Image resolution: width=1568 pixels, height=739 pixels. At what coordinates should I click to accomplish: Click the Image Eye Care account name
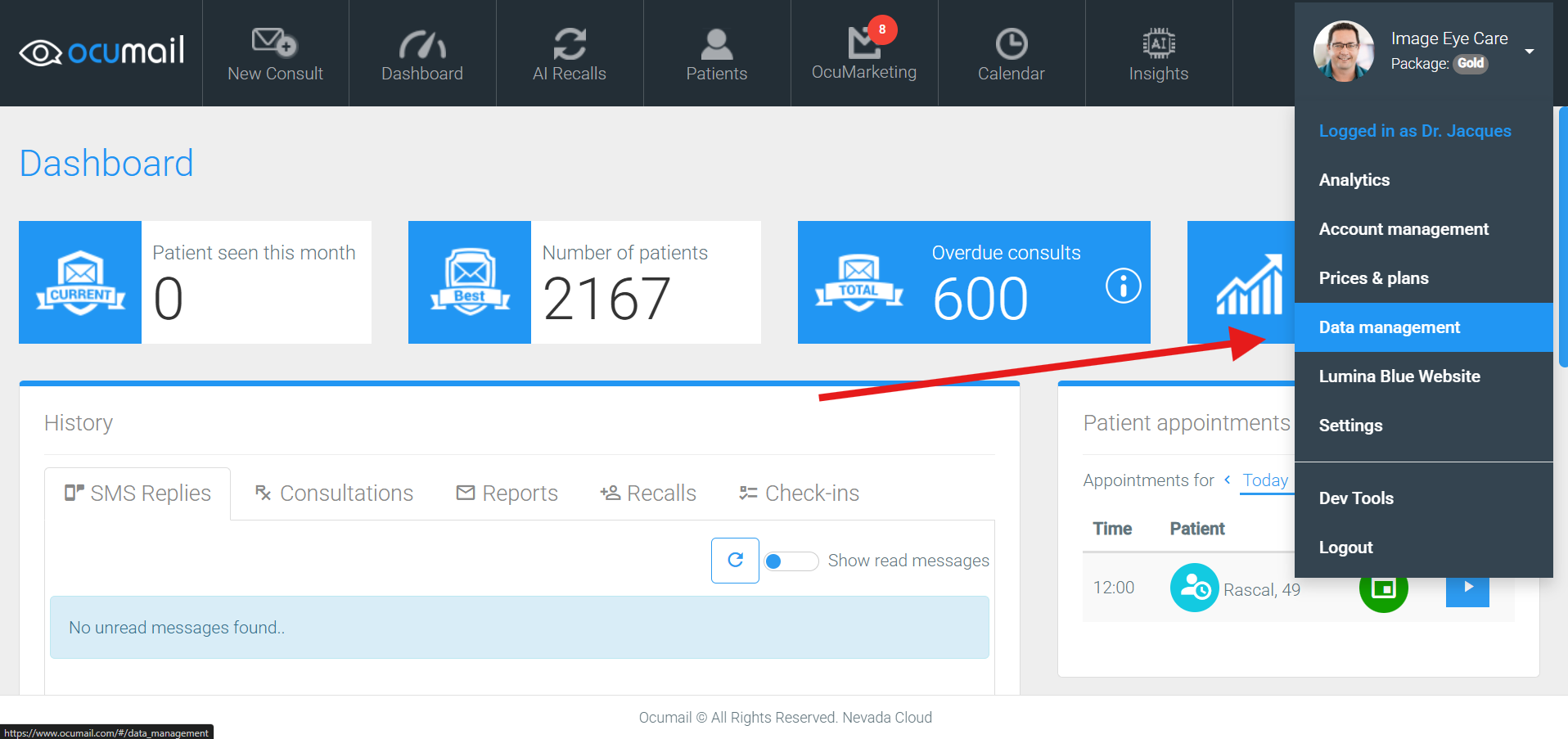click(x=1449, y=38)
